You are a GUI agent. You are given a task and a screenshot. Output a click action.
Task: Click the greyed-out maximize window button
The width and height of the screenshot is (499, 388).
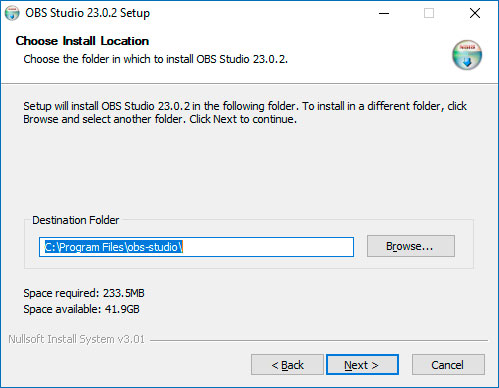pos(429,13)
